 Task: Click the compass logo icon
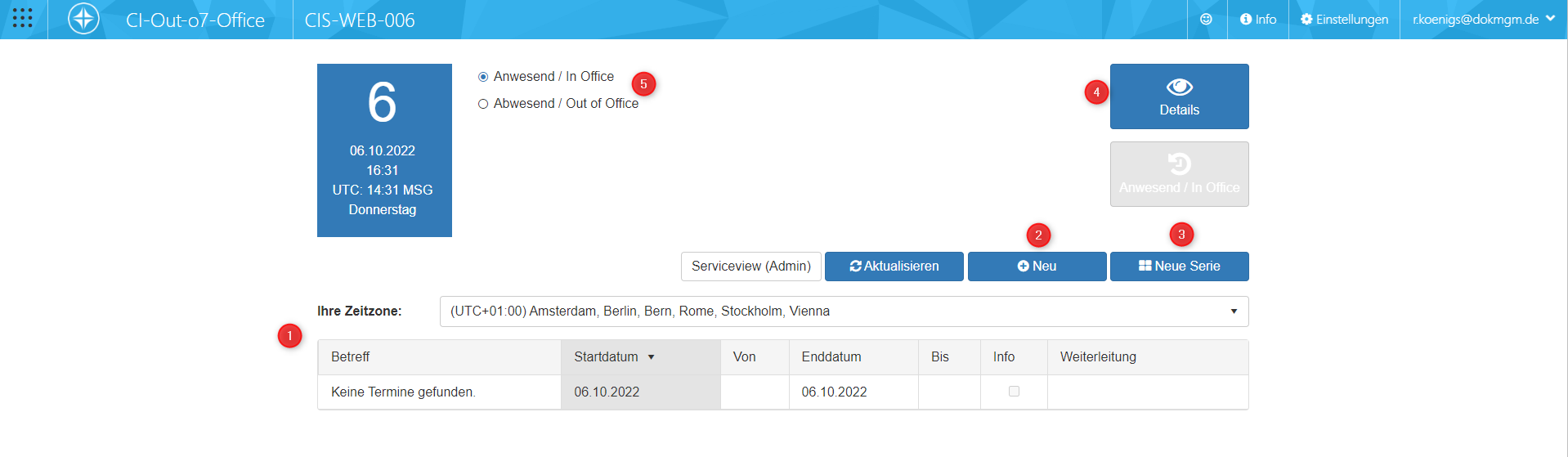coord(83,19)
